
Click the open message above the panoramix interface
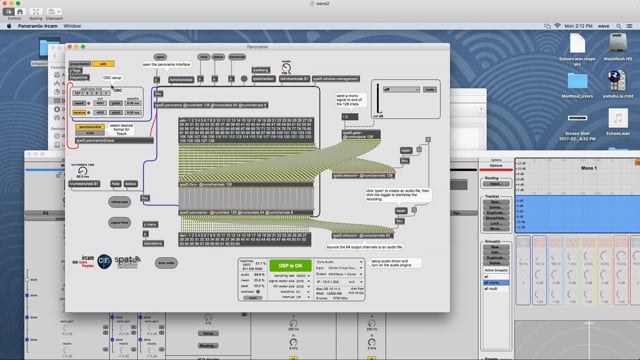click(x=160, y=57)
